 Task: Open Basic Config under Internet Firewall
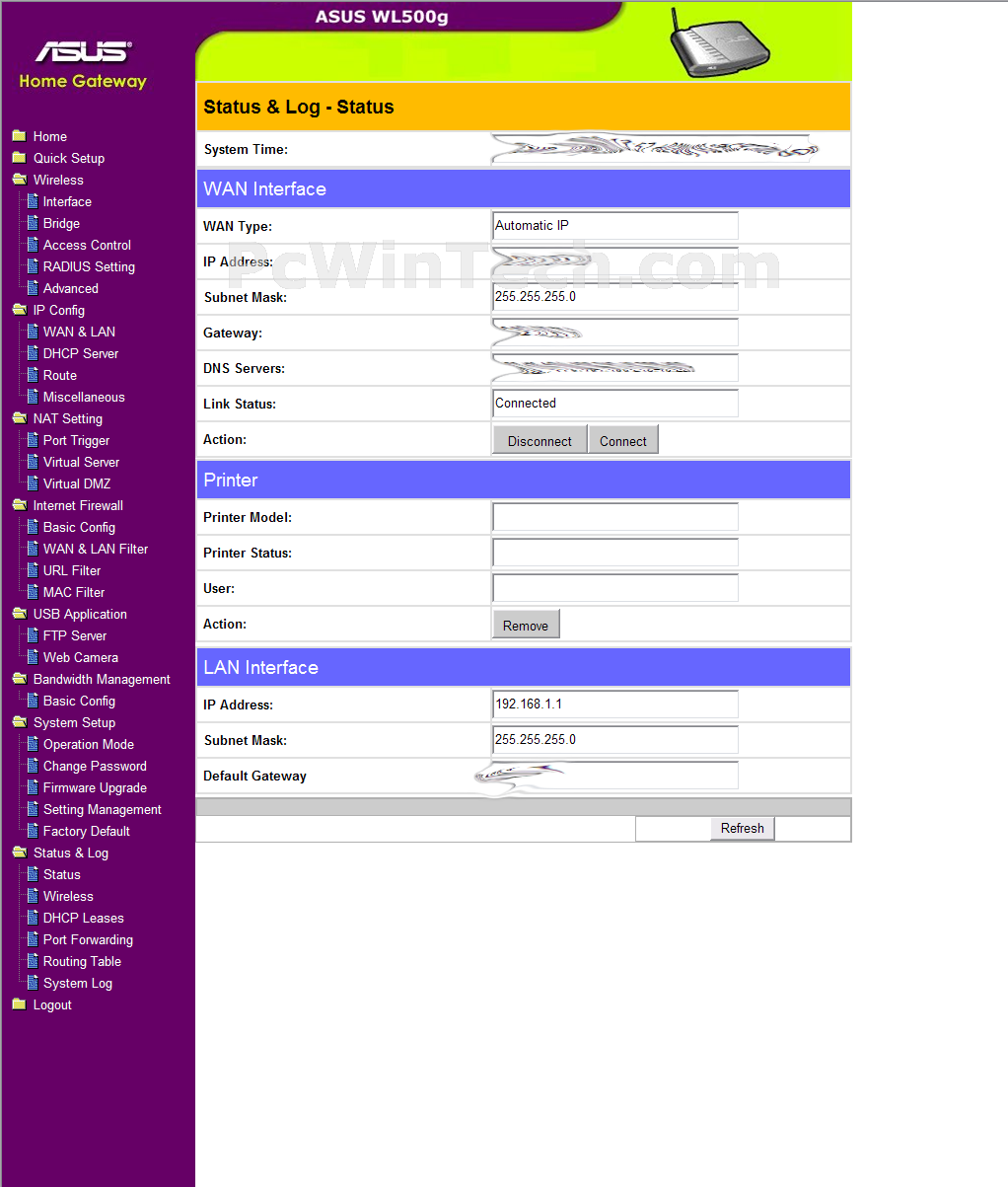point(79,527)
